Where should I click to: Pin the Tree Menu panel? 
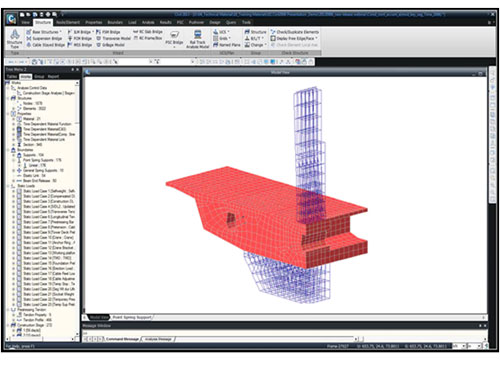73,70
